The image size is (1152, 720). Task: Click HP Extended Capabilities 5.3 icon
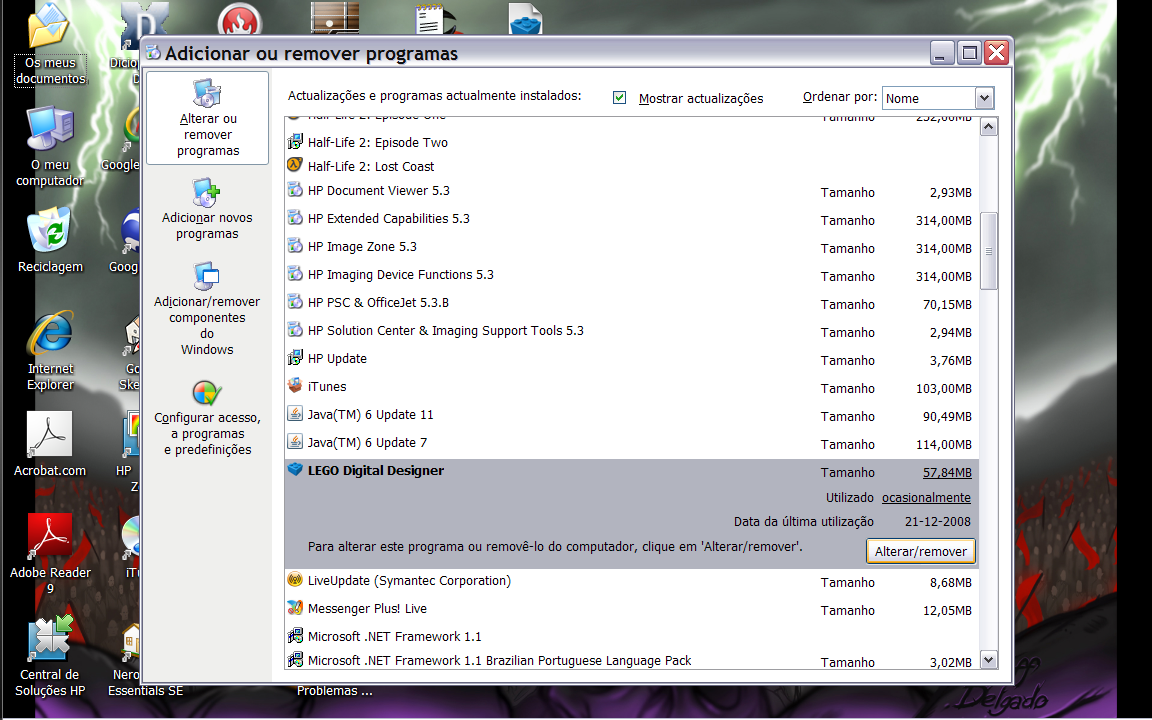(x=295, y=217)
